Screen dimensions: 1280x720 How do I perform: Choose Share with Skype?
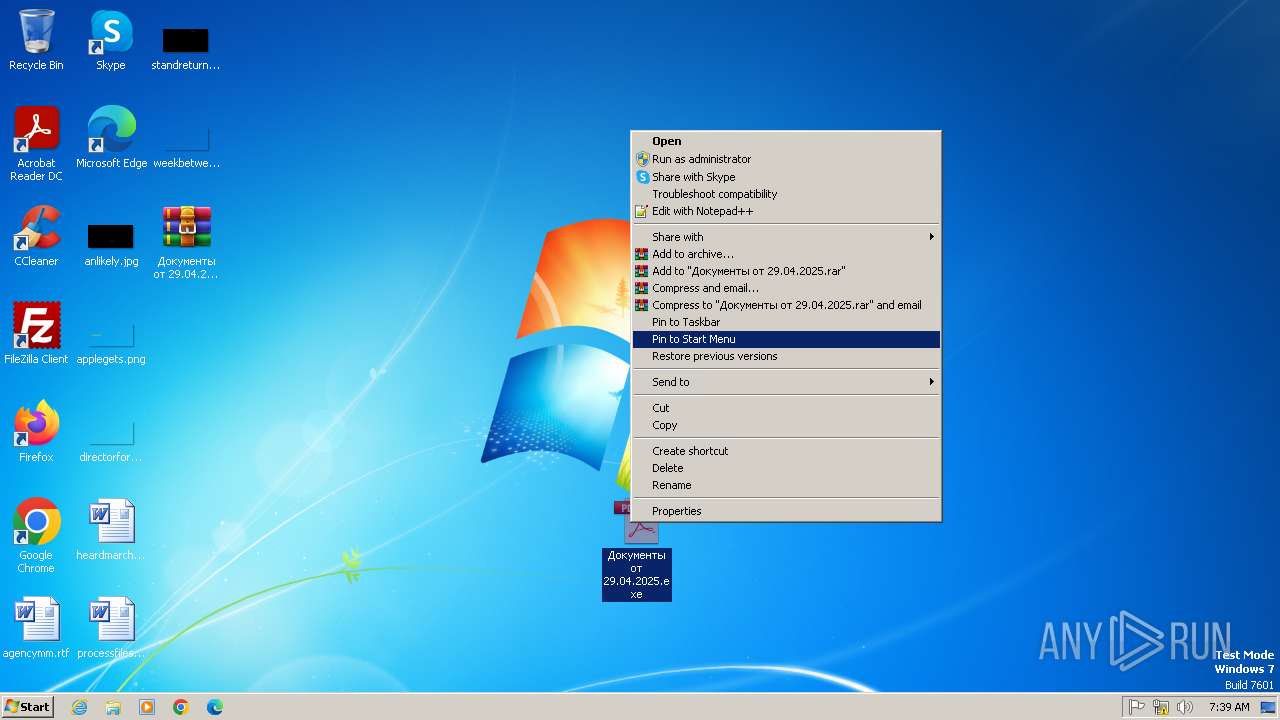[x=786, y=177]
